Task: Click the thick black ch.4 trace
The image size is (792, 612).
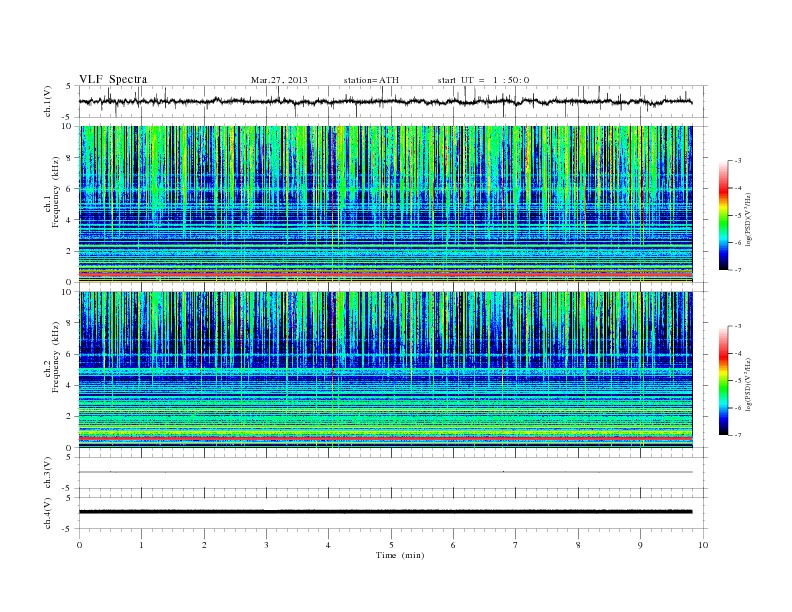Action: click(385, 512)
